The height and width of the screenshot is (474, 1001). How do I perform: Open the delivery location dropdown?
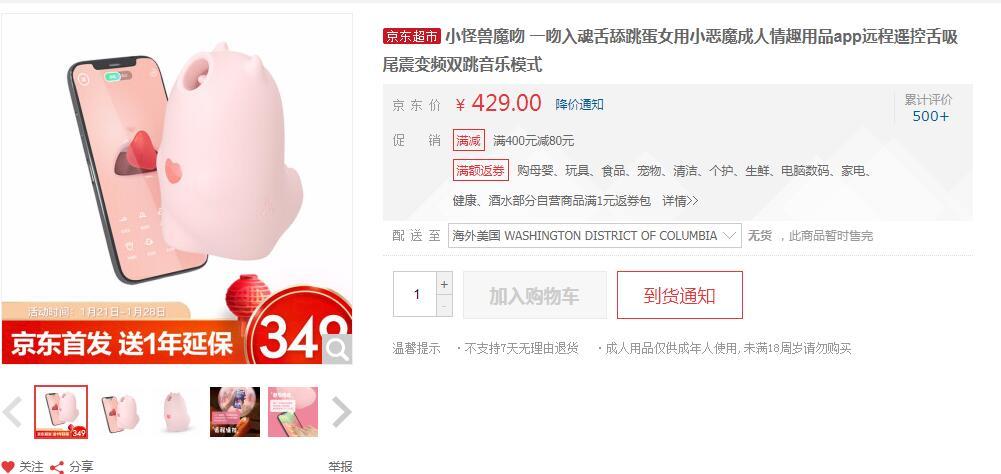[594, 236]
